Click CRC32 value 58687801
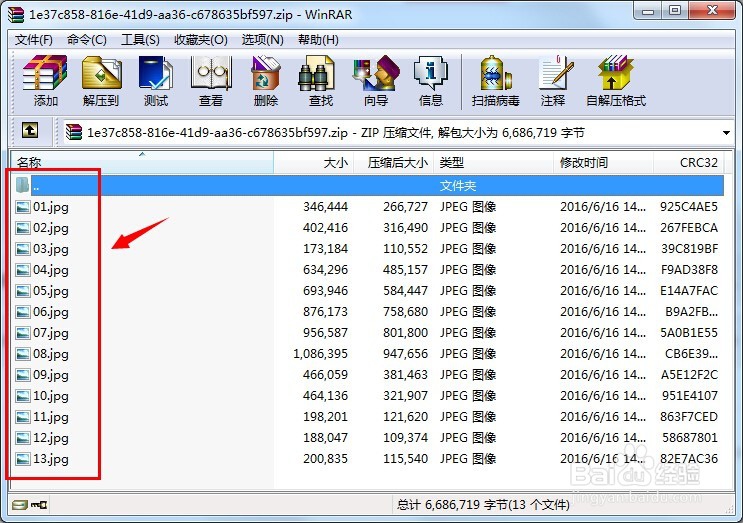Screen dimensions: 743x523 pyautogui.click(x=690, y=437)
